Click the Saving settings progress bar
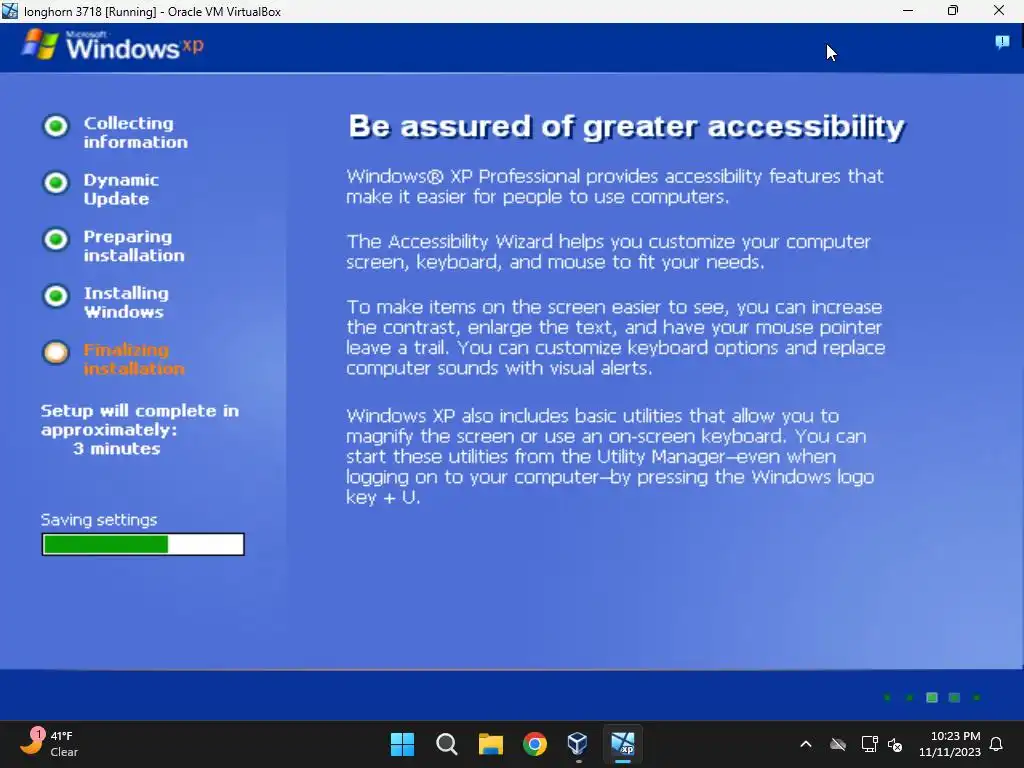Image resolution: width=1024 pixels, height=768 pixels. (143, 544)
